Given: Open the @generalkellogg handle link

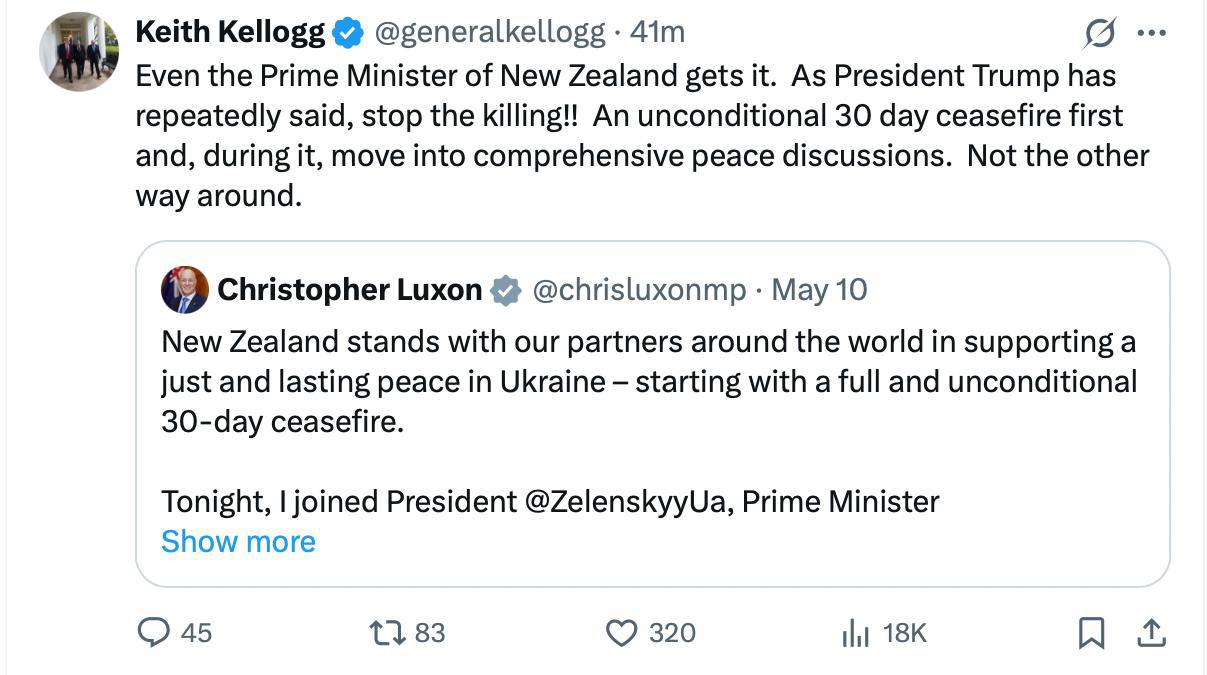Looking at the screenshot, I should [489, 33].
